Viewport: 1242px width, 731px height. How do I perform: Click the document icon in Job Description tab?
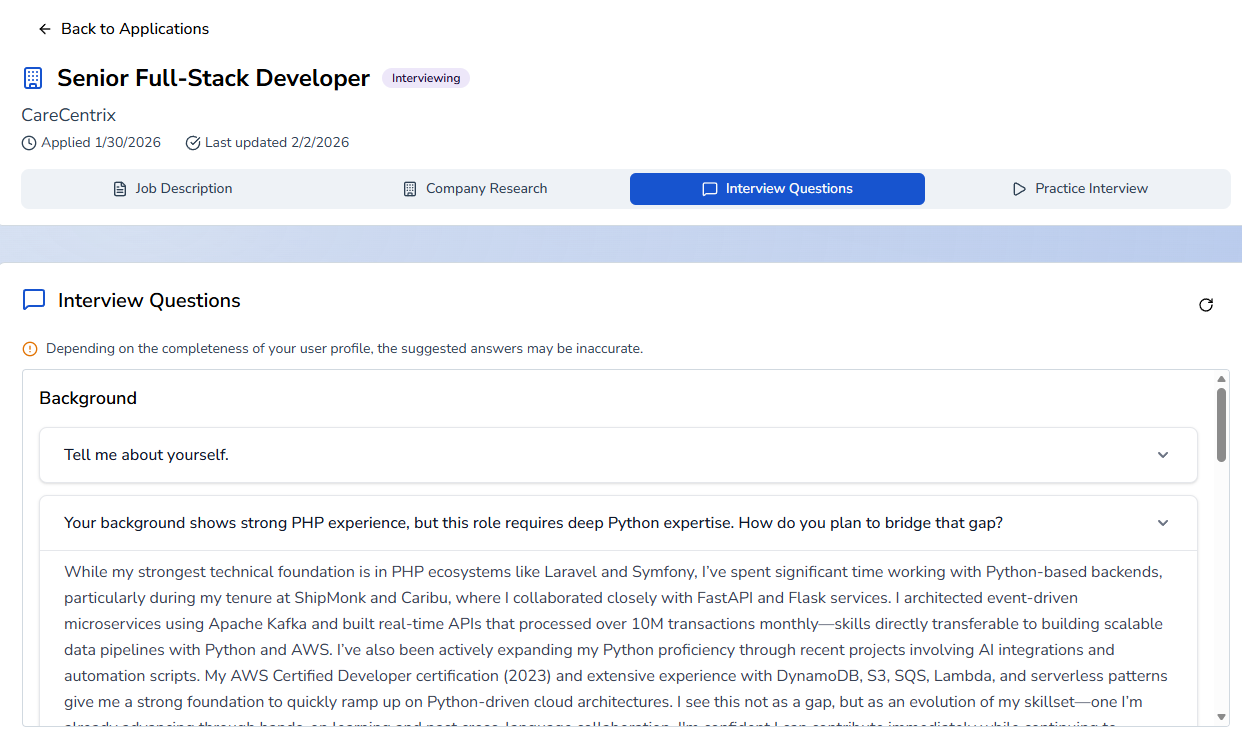click(x=120, y=189)
